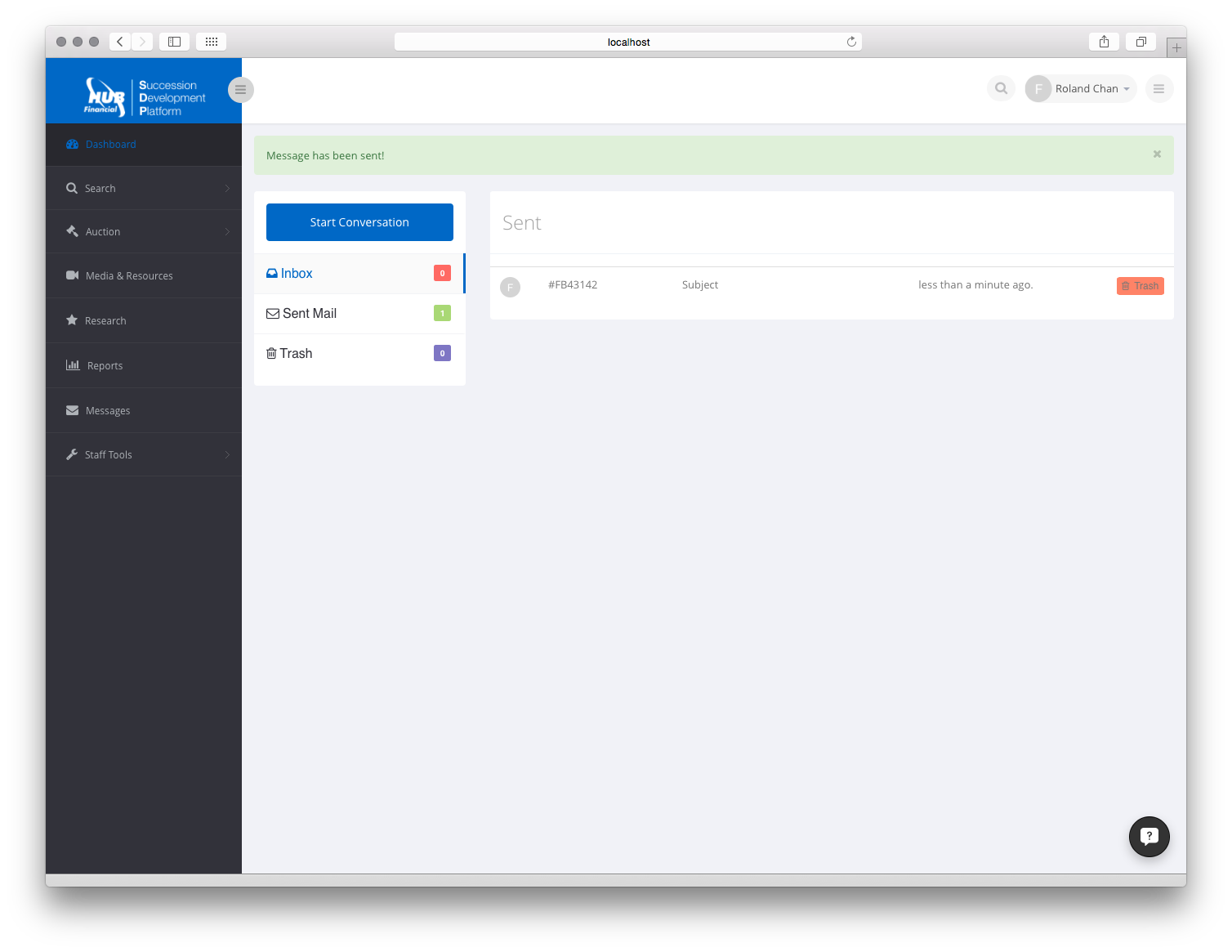Open the Search sidebar menu

tap(144, 188)
